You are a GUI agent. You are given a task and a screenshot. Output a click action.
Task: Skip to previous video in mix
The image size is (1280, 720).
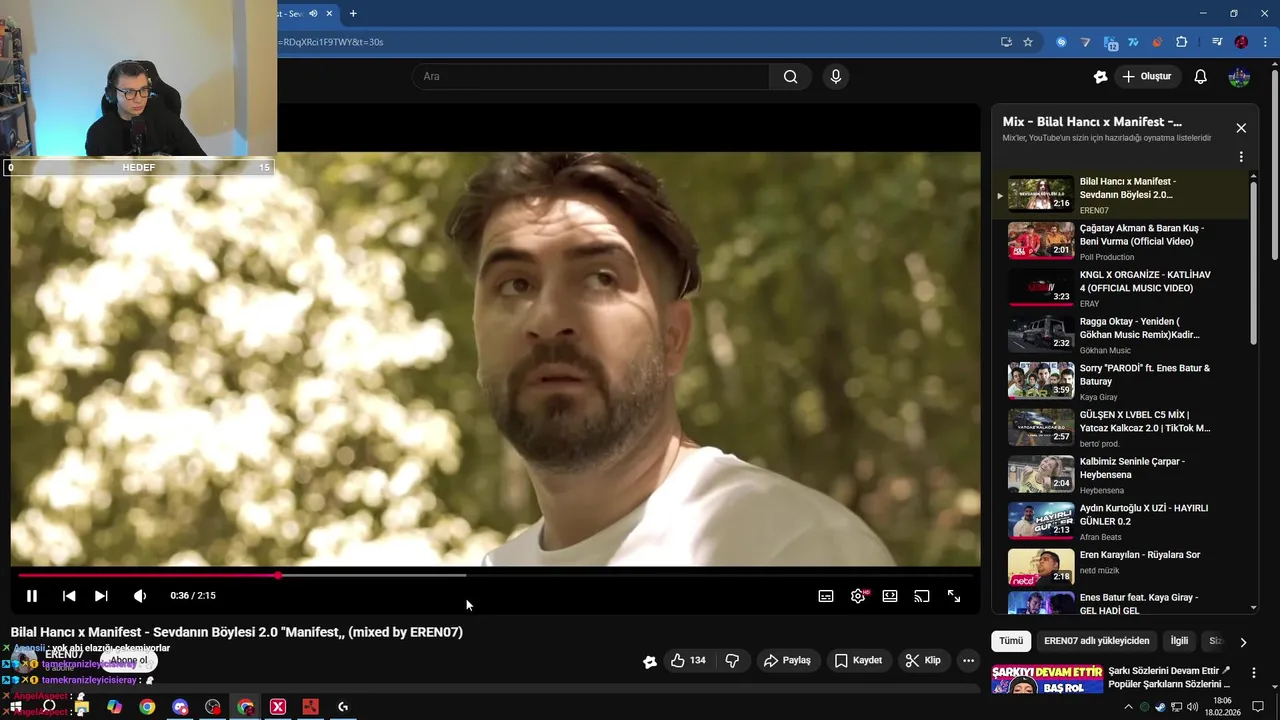tap(69, 596)
